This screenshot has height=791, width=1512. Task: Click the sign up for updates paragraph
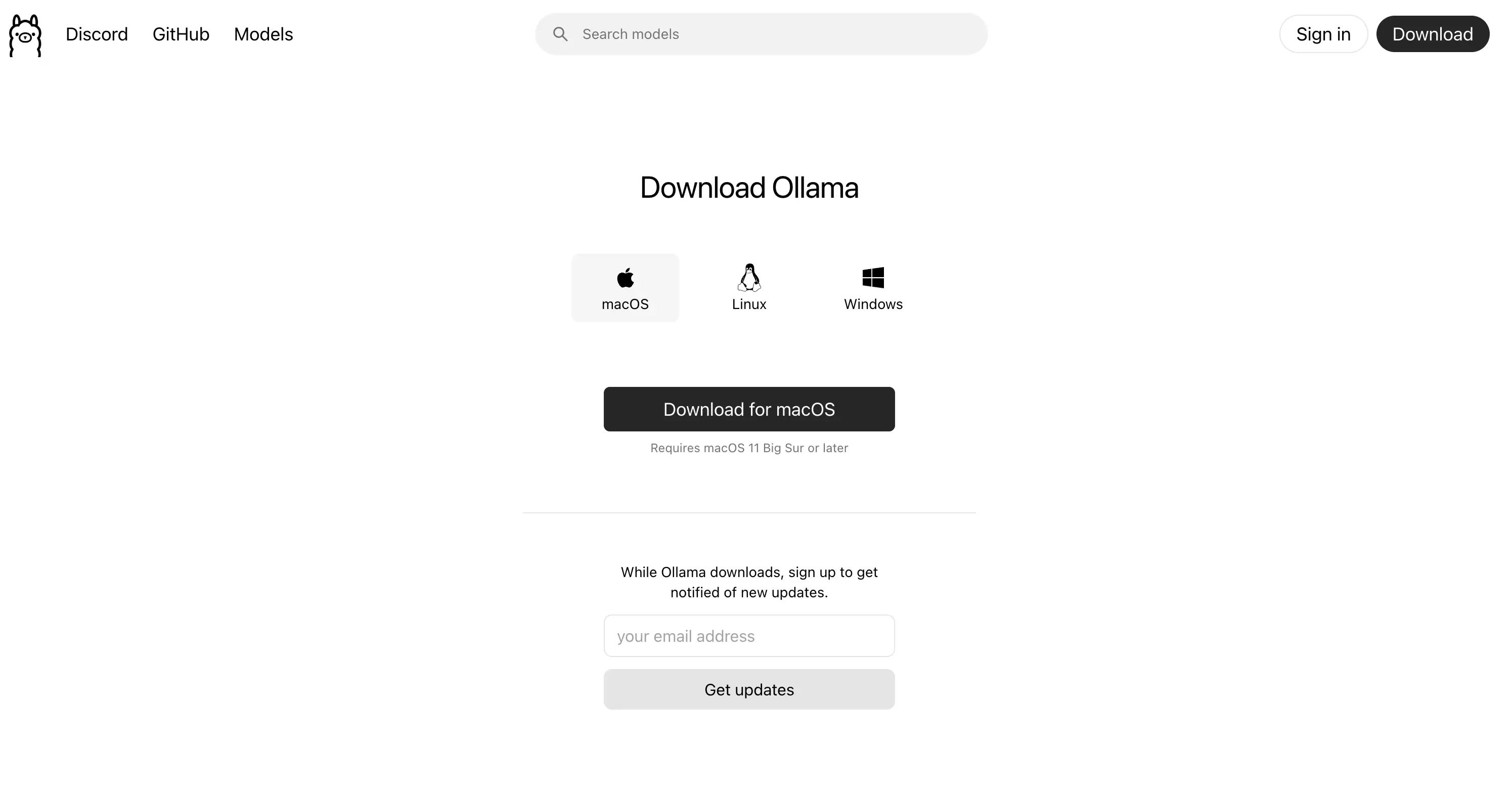[x=749, y=582]
